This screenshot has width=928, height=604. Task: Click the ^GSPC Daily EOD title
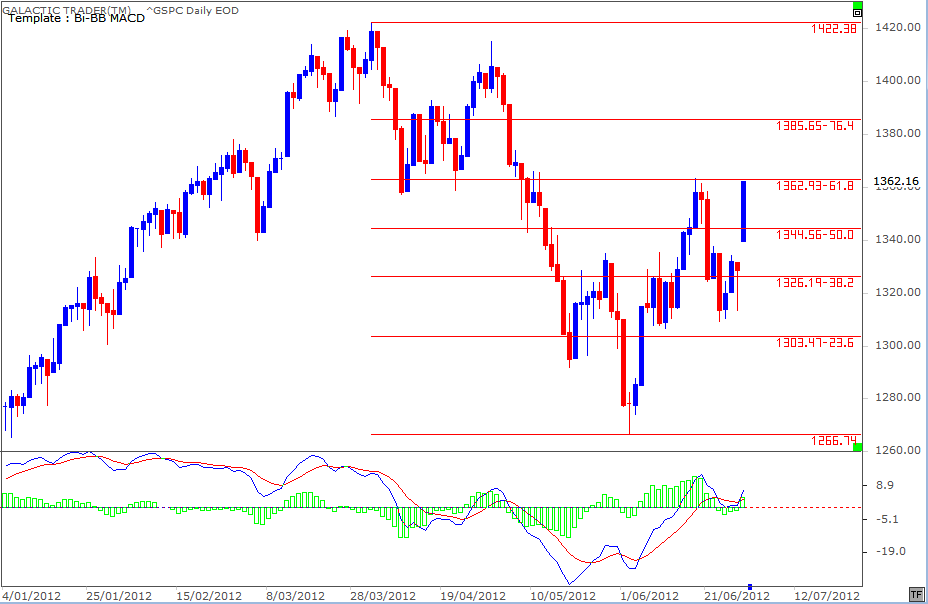[192, 10]
